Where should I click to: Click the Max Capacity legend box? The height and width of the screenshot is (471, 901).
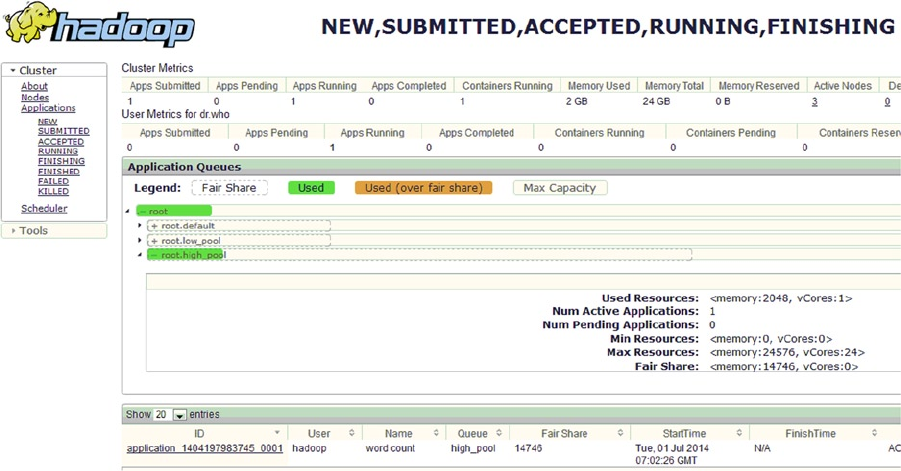click(x=560, y=188)
